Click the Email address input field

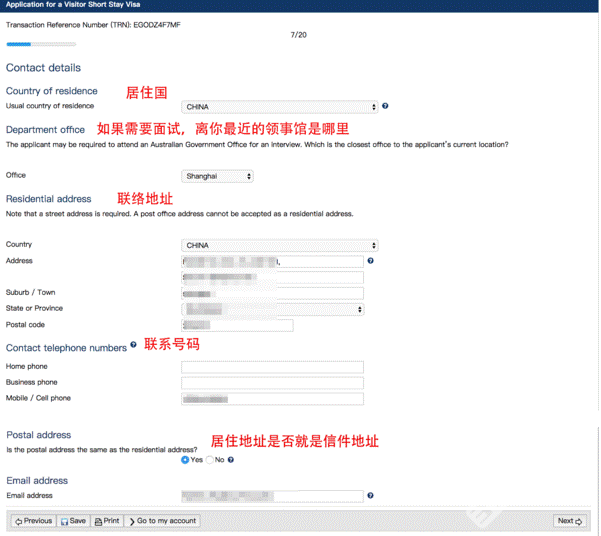pyautogui.click(x=273, y=496)
